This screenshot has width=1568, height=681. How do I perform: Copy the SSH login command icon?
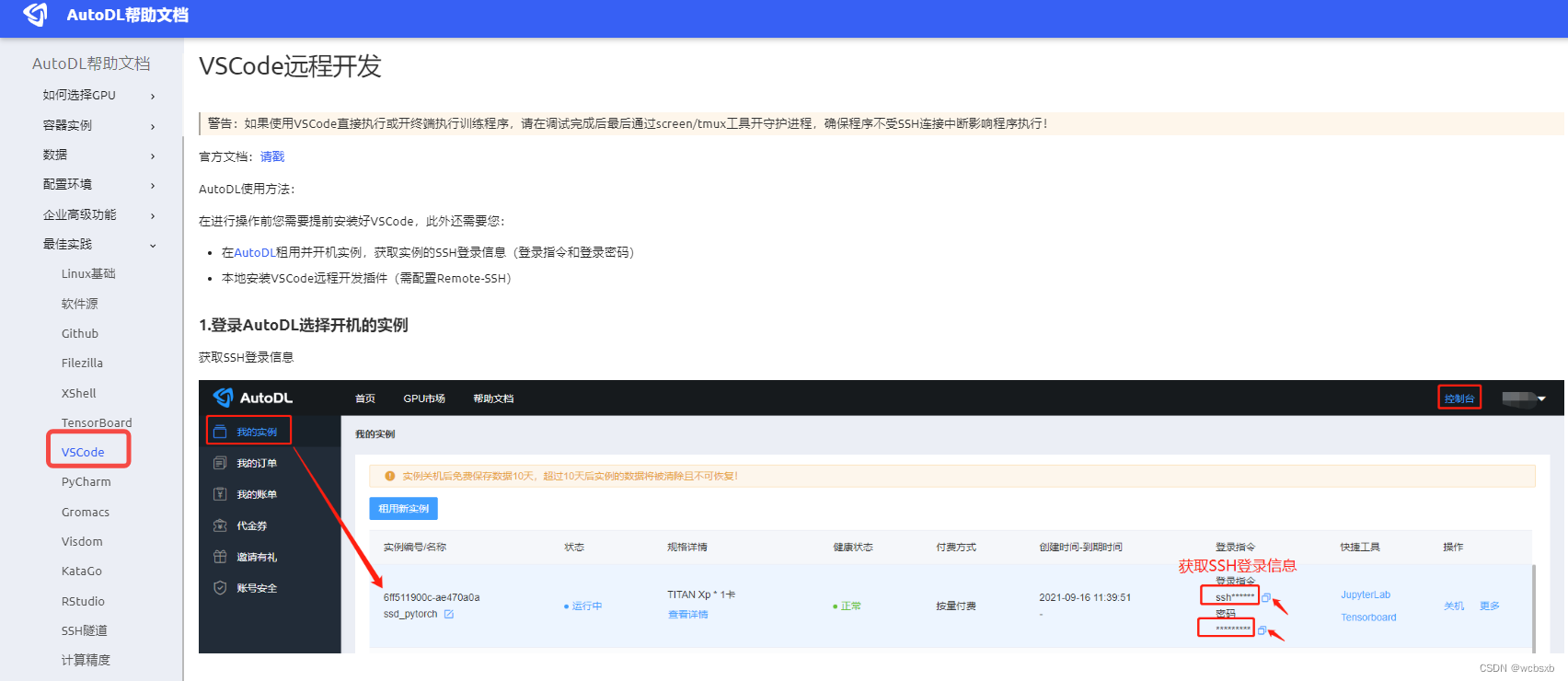[1266, 597]
